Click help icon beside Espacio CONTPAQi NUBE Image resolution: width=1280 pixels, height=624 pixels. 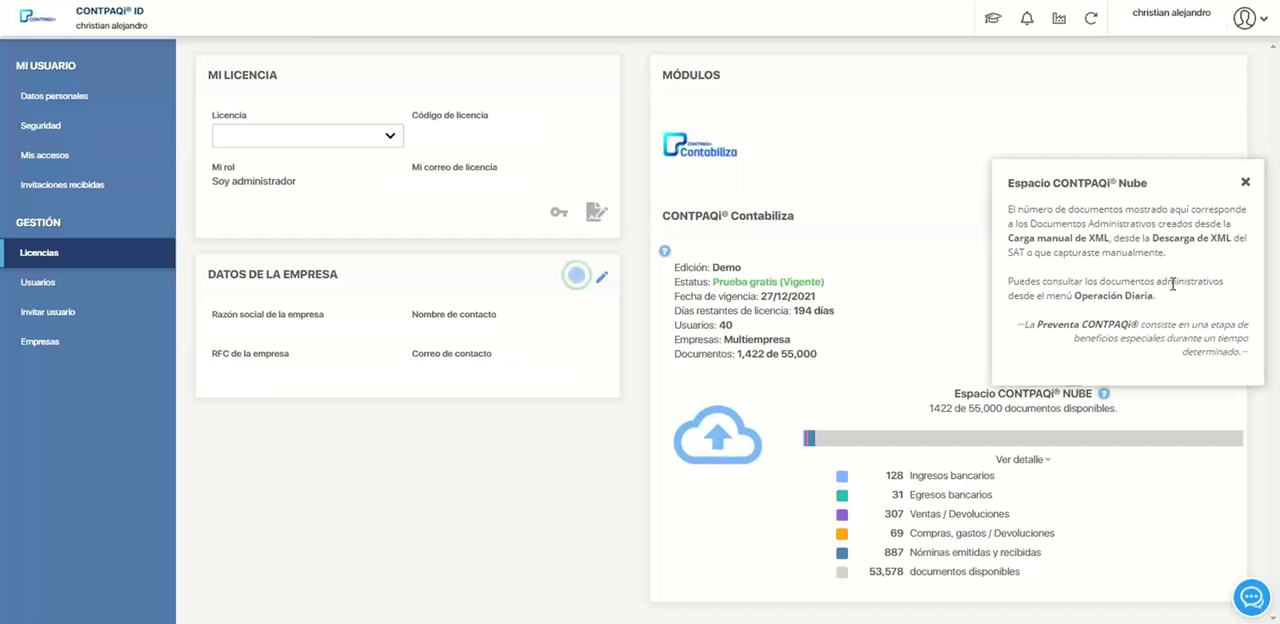(x=1104, y=394)
